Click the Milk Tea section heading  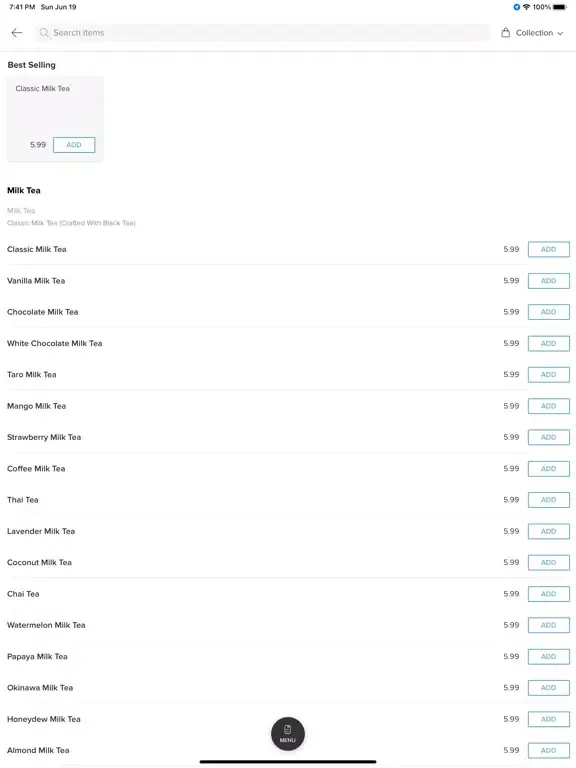pyautogui.click(x=24, y=191)
